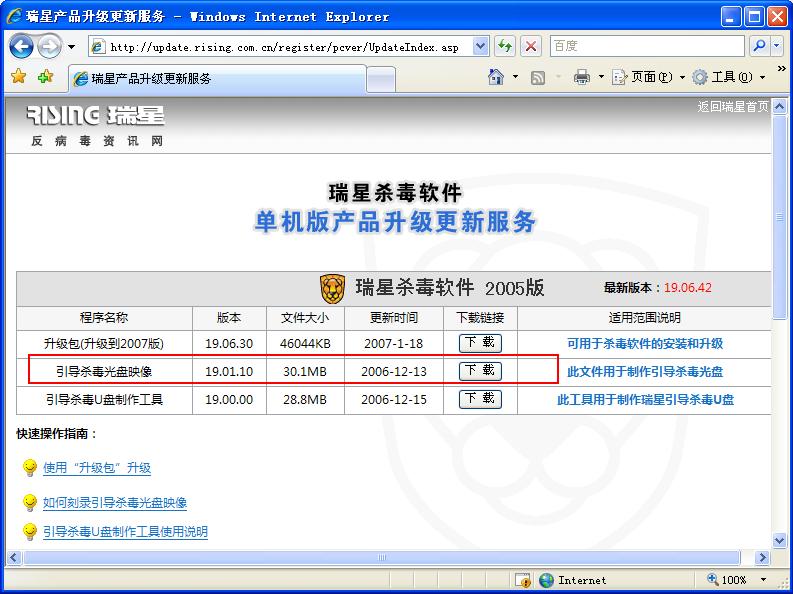Image resolution: width=793 pixels, height=594 pixels.
Task: Download the 引导杀毒光盘映像 file
Action: pyautogui.click(x=480, y=371)
